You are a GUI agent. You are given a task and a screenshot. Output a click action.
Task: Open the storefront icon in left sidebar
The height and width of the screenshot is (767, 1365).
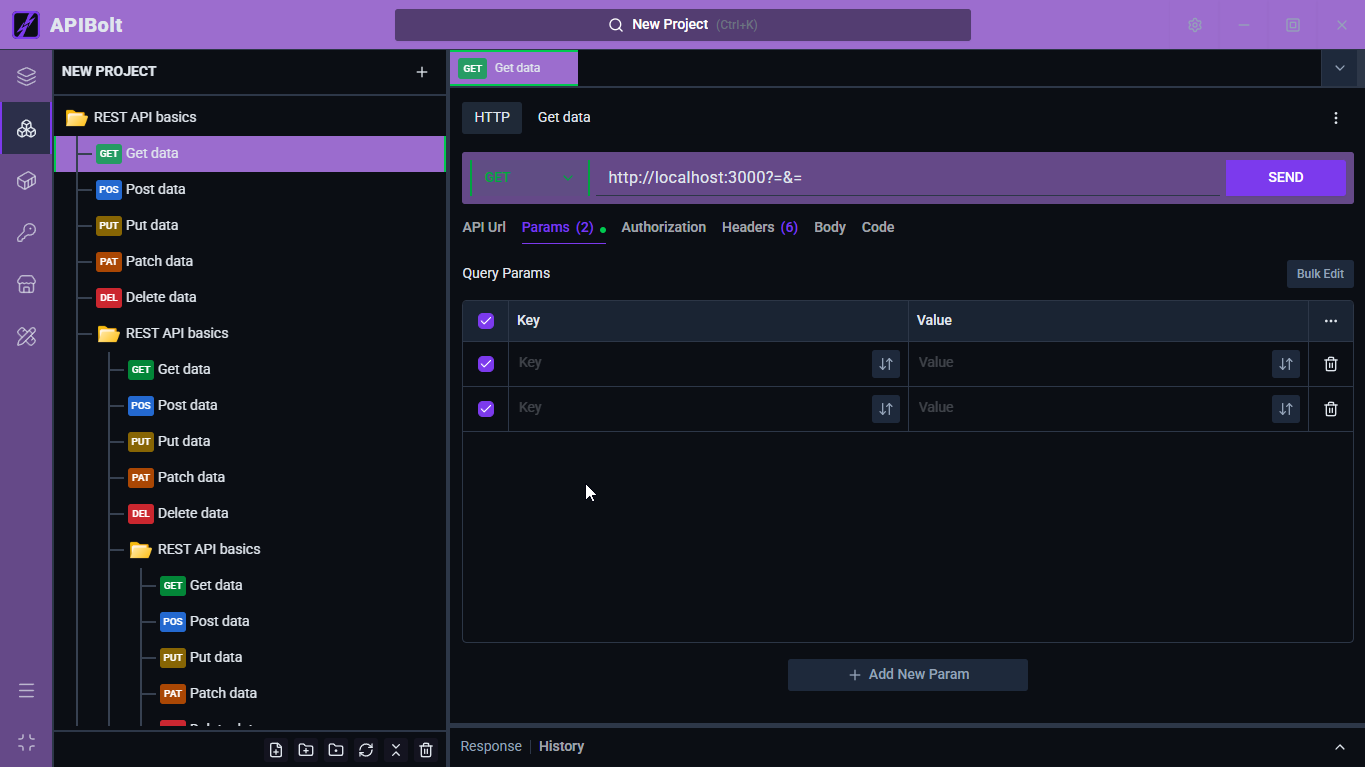tap(27, 285)
